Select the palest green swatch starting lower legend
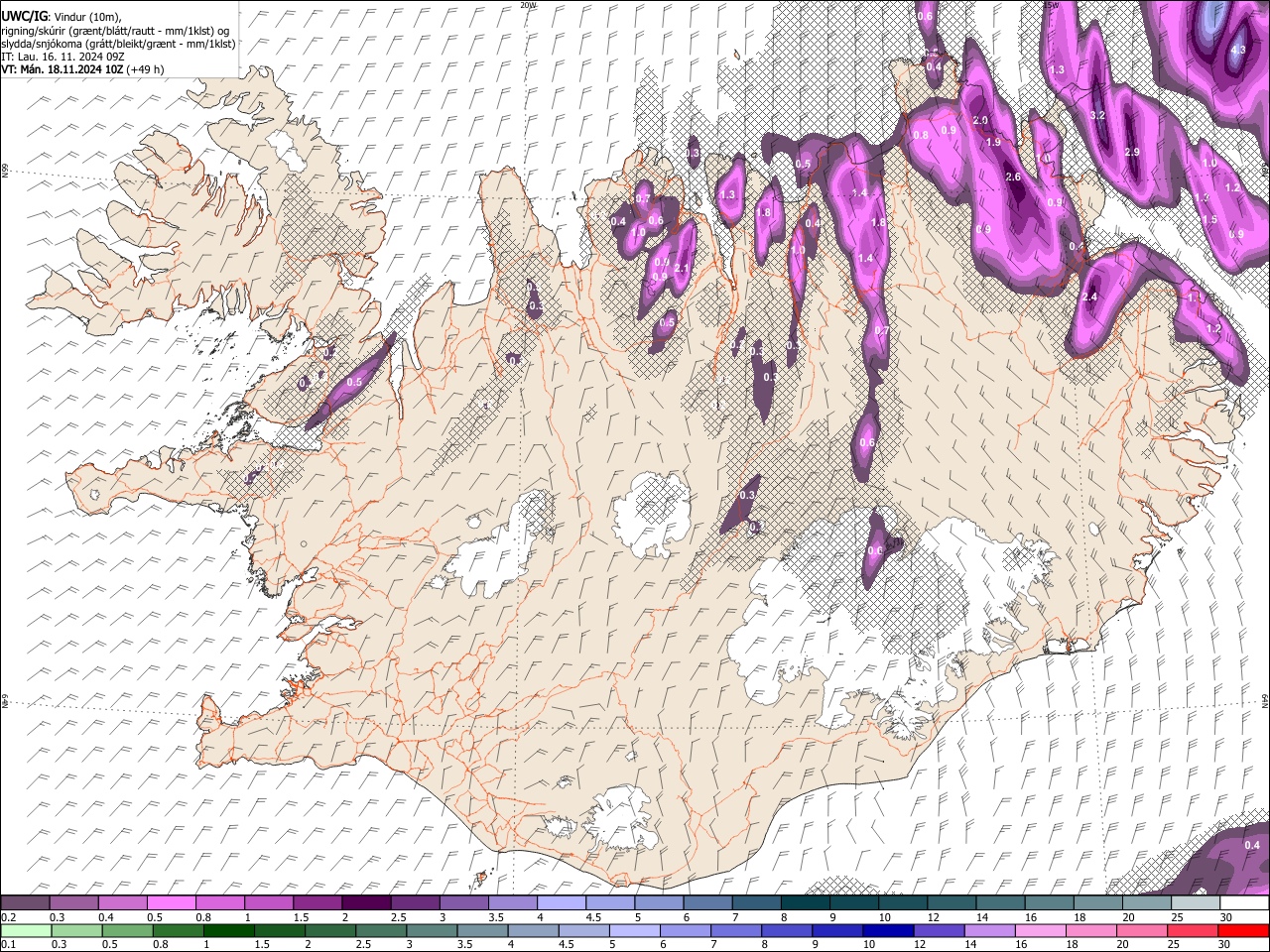 [25, 930]
